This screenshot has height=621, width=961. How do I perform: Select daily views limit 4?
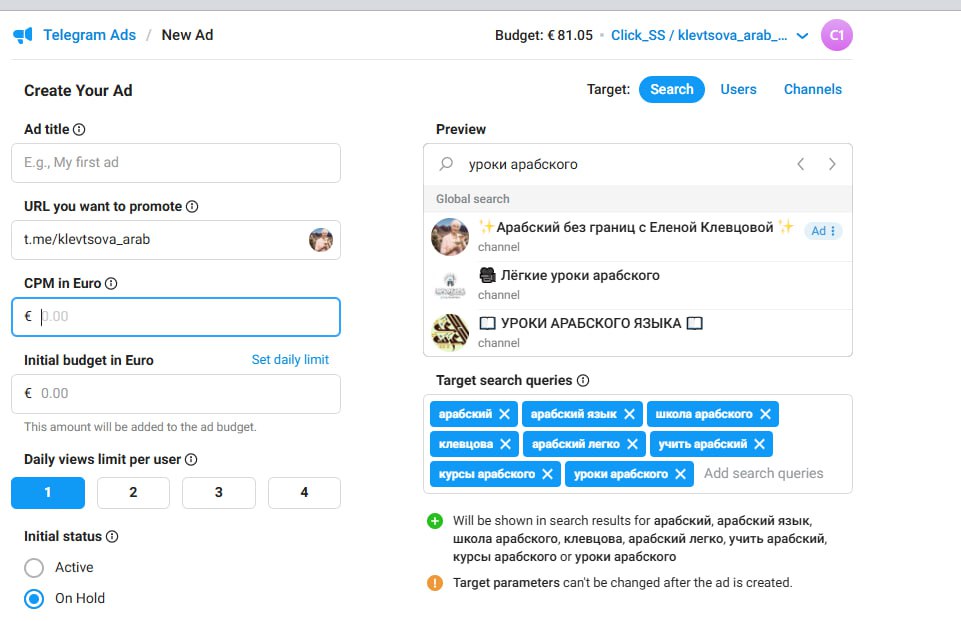(x=304, y=493)
